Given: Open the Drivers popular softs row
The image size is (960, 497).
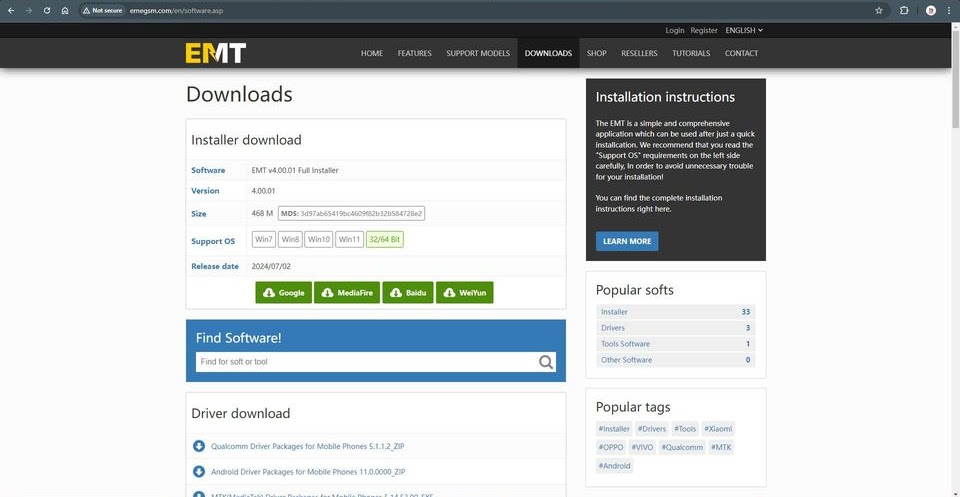Looking at the screenshot, I should 675,327.
